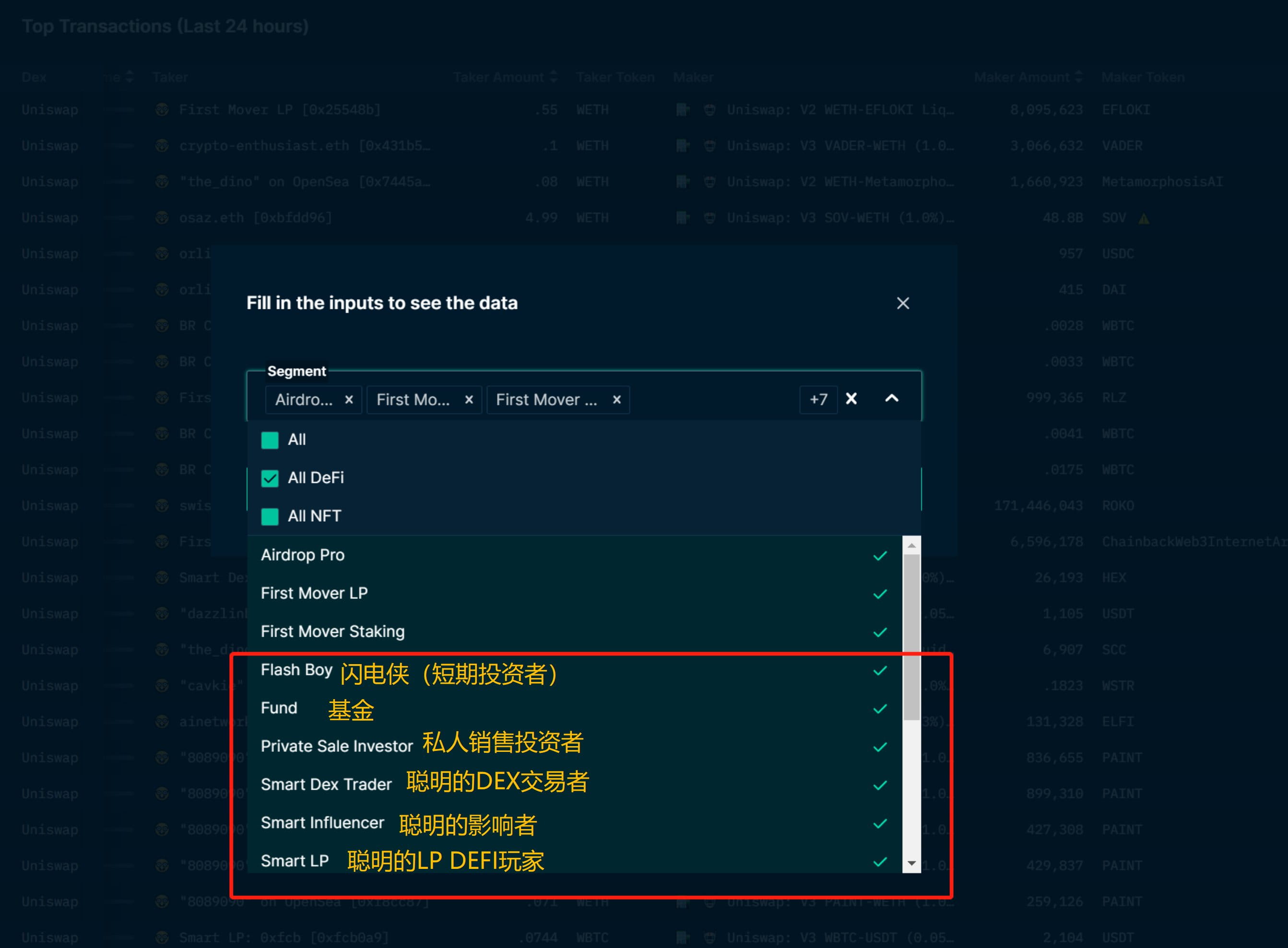Click the Flash Boy checkmark icon

click(x=880, y=670)
